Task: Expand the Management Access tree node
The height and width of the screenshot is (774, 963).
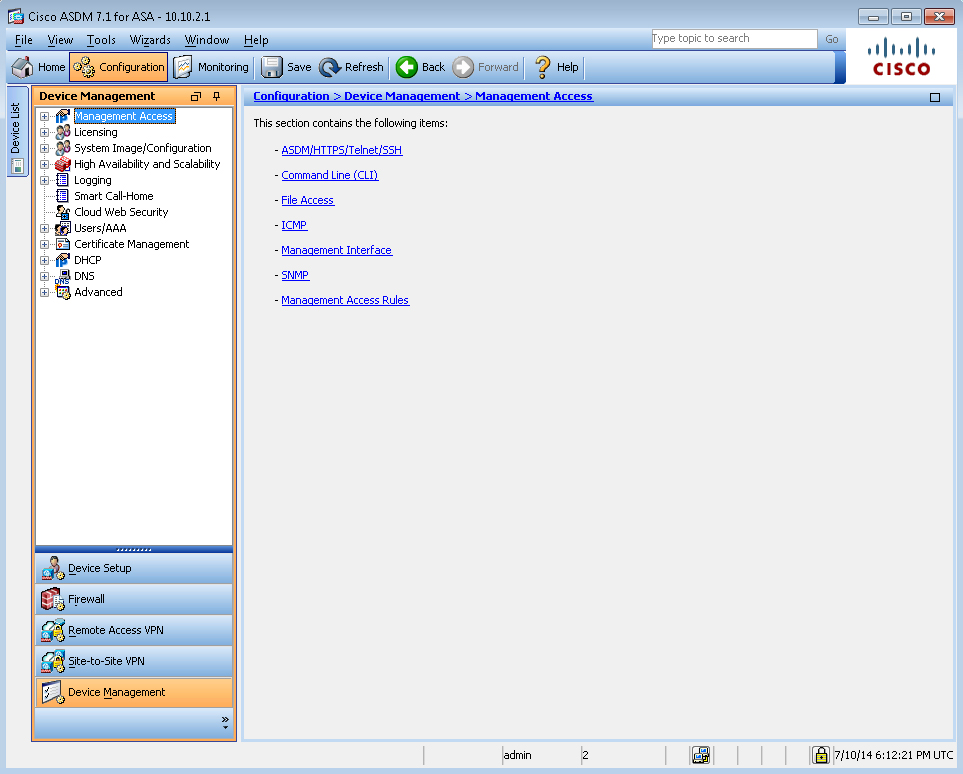Action: point(44,117)
